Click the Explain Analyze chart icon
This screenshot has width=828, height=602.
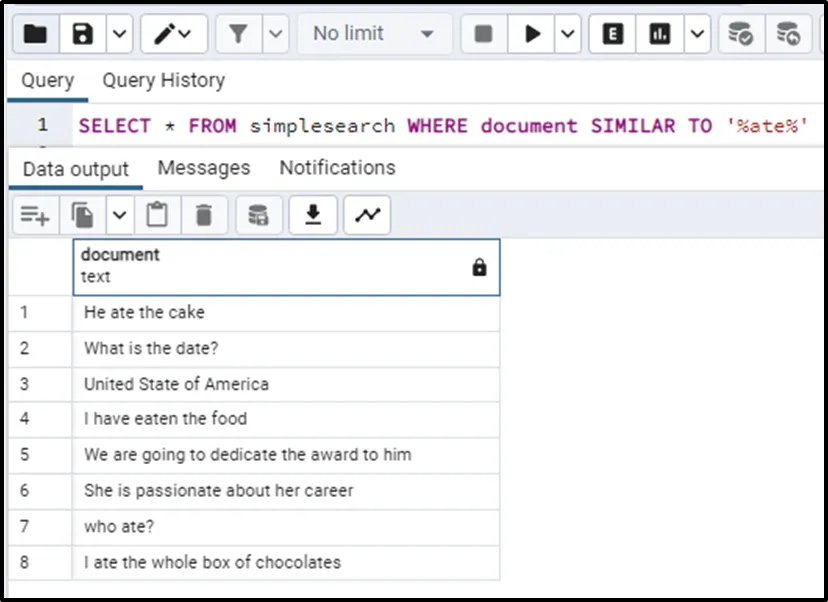point(660,34)
